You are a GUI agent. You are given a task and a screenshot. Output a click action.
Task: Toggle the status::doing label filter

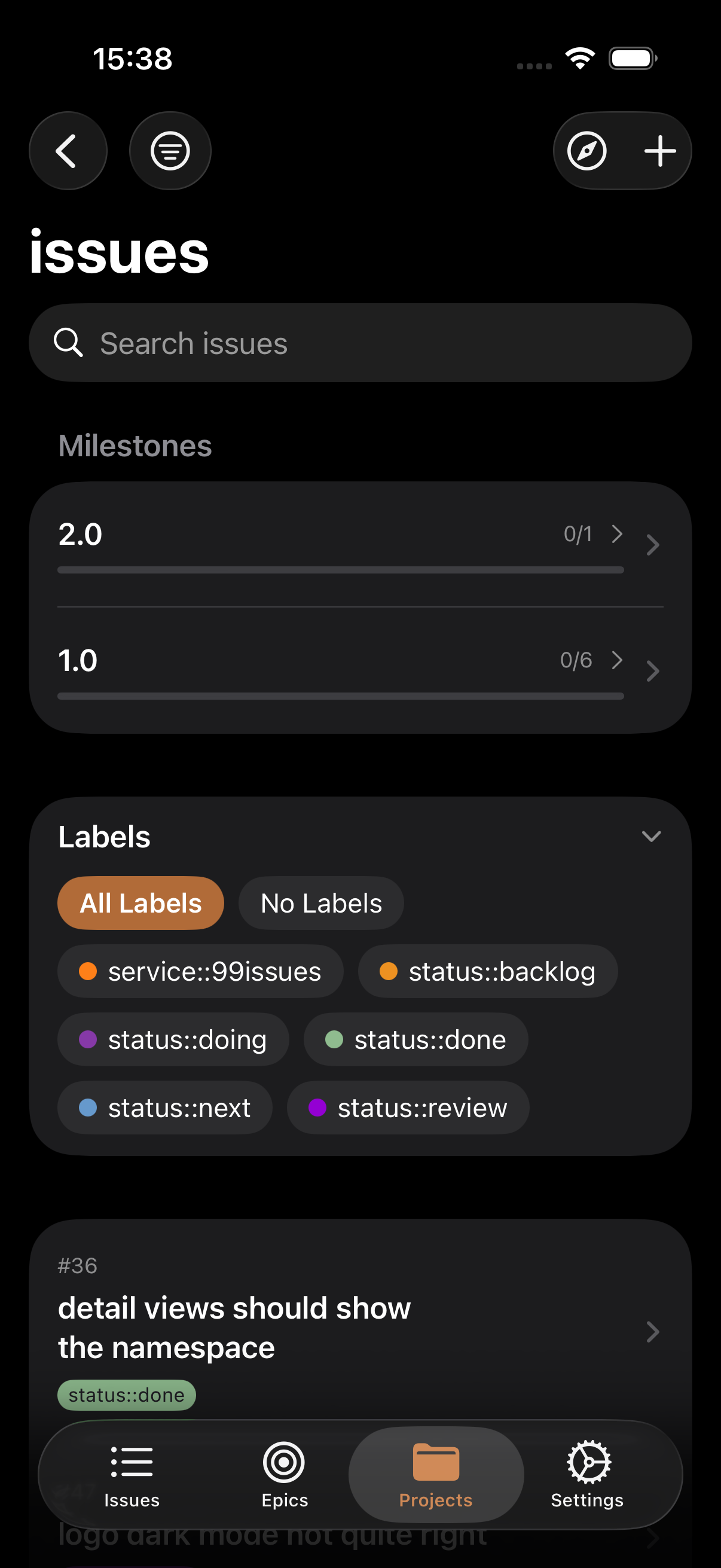click(x=173, y=1039)
